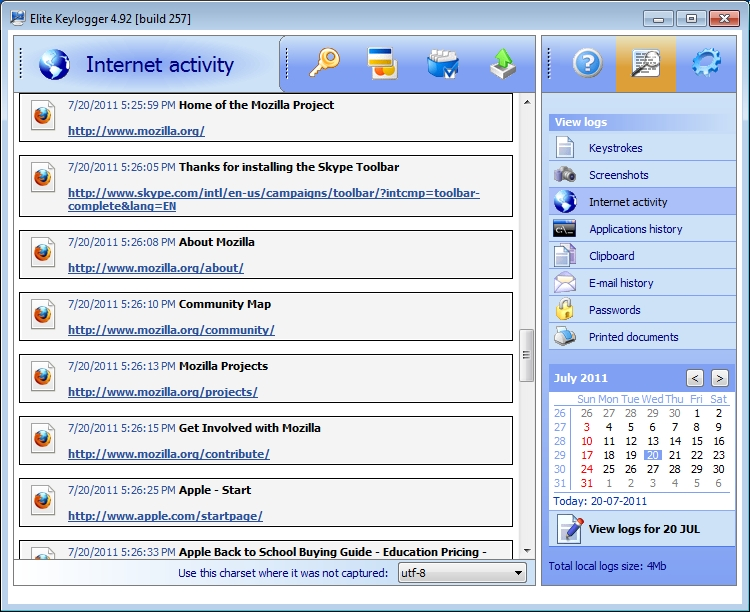Image resolution: width=750 pixels, height=612 pixels.
Task: Select July 4 in the calendar
Action: 609,427
